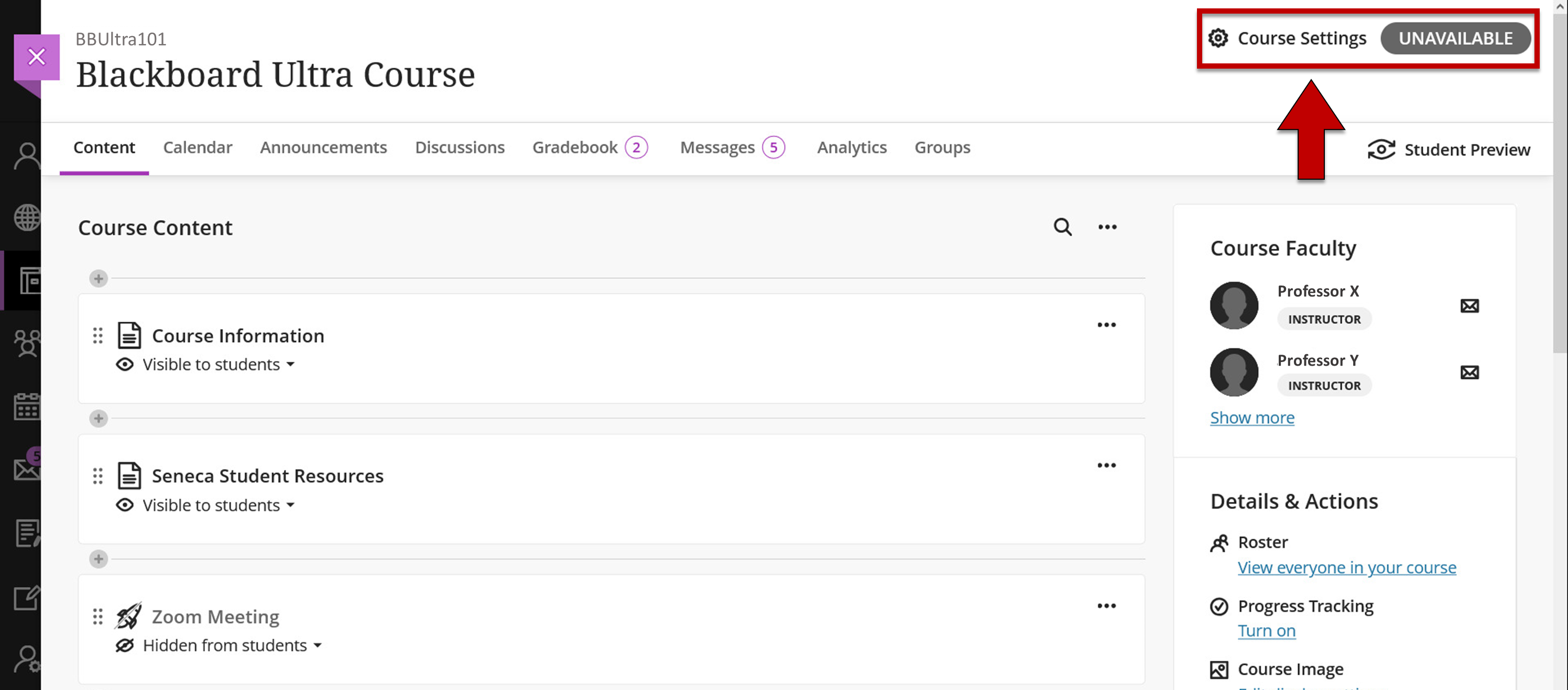This screenshot has height=690, width=1568.
Task: Toggle the UNAVAILABLE course status pill
Action: [x=1455, y=38]
